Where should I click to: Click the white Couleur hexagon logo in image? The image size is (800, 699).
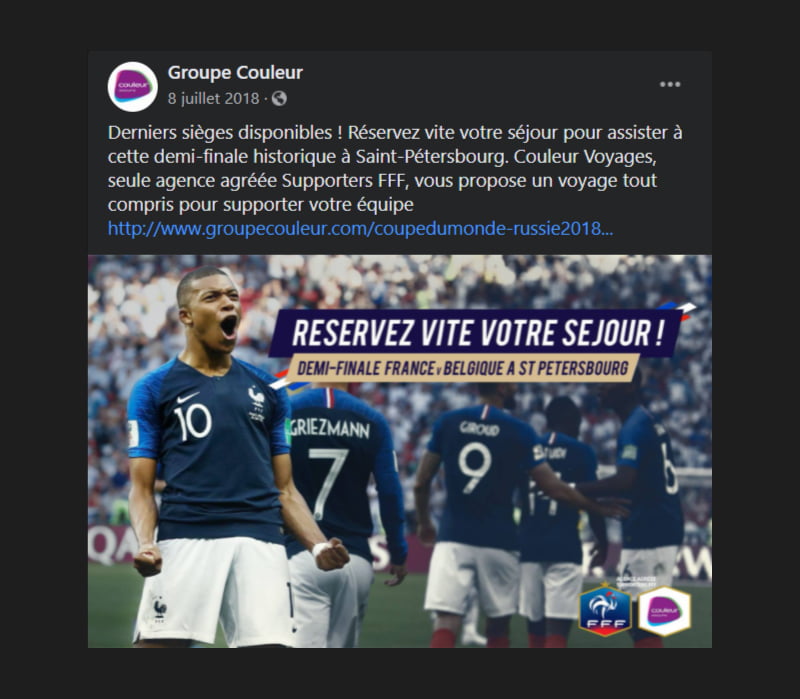665,610
